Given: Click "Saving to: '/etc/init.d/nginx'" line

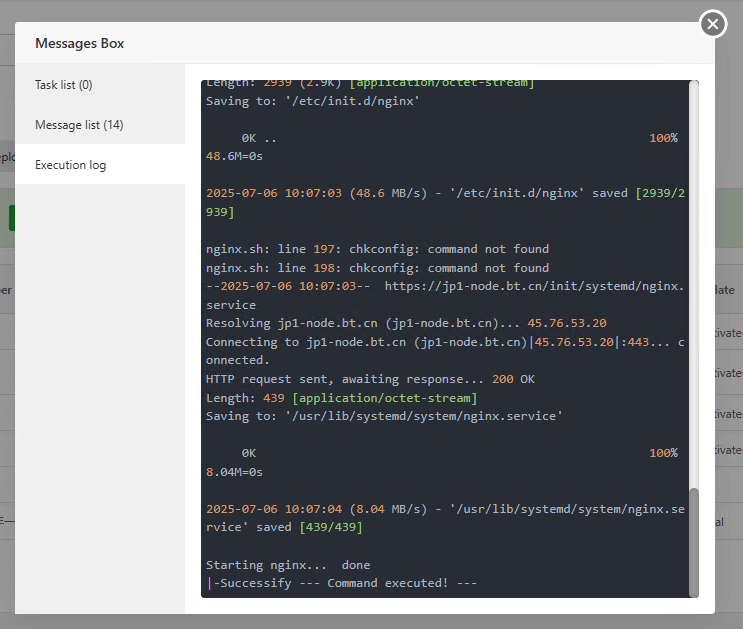Looking at the screenshot, I should coord(313,101).
